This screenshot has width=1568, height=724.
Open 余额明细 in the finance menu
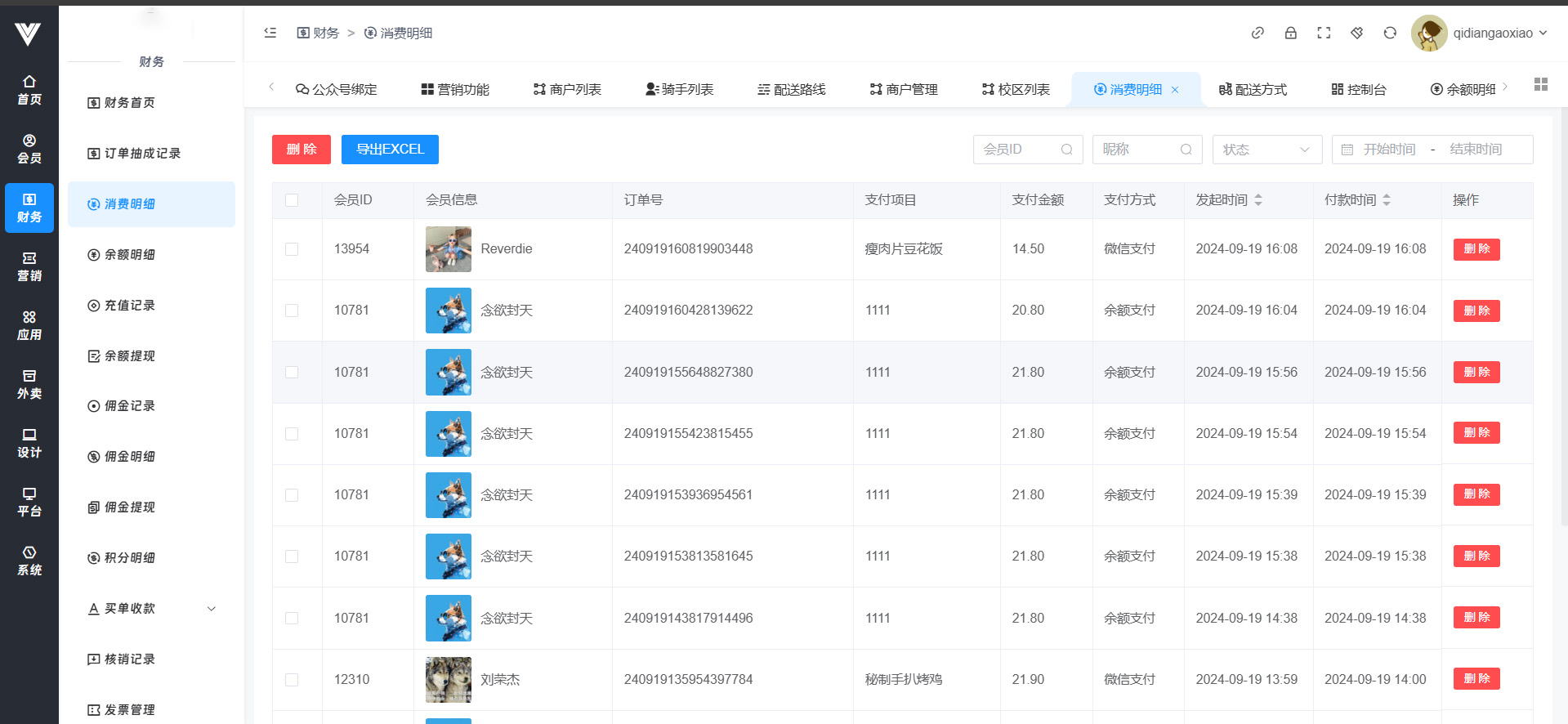(130, 255)
